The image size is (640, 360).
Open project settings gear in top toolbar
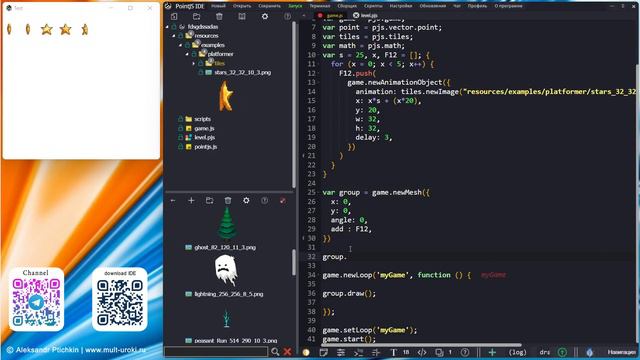coord(265,16)
